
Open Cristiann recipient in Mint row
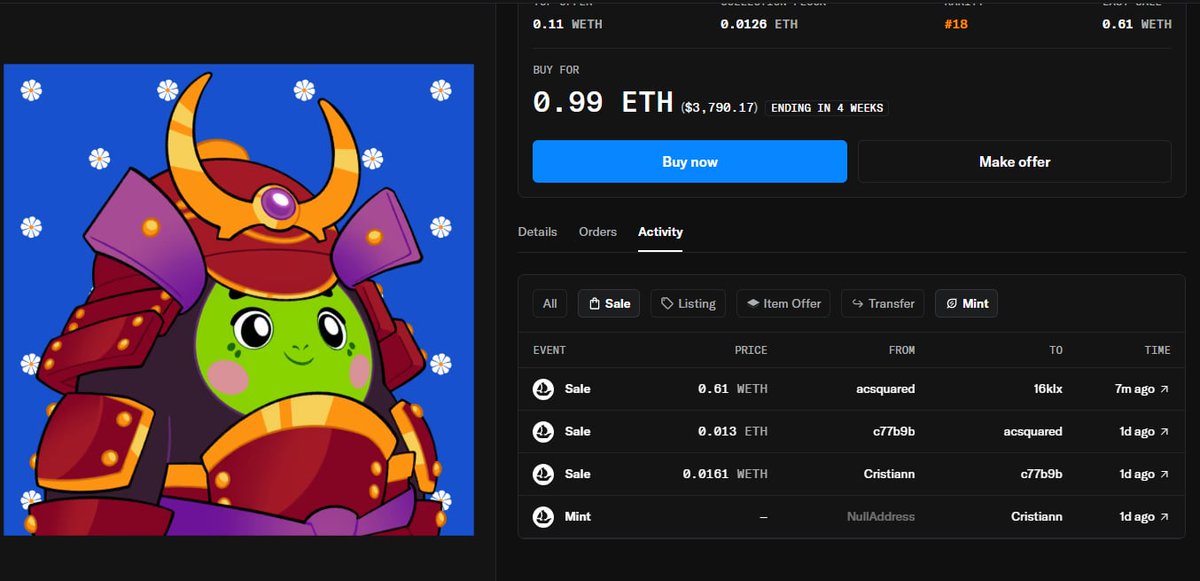point(1037,517)
